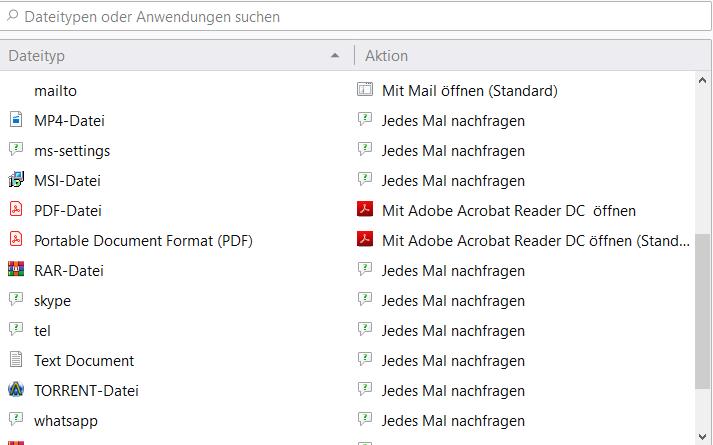The image size is (713, 445).
Task: Open the action dropdown for MP4-Datei
Action: pyautogui.click(x=453, y=121)
